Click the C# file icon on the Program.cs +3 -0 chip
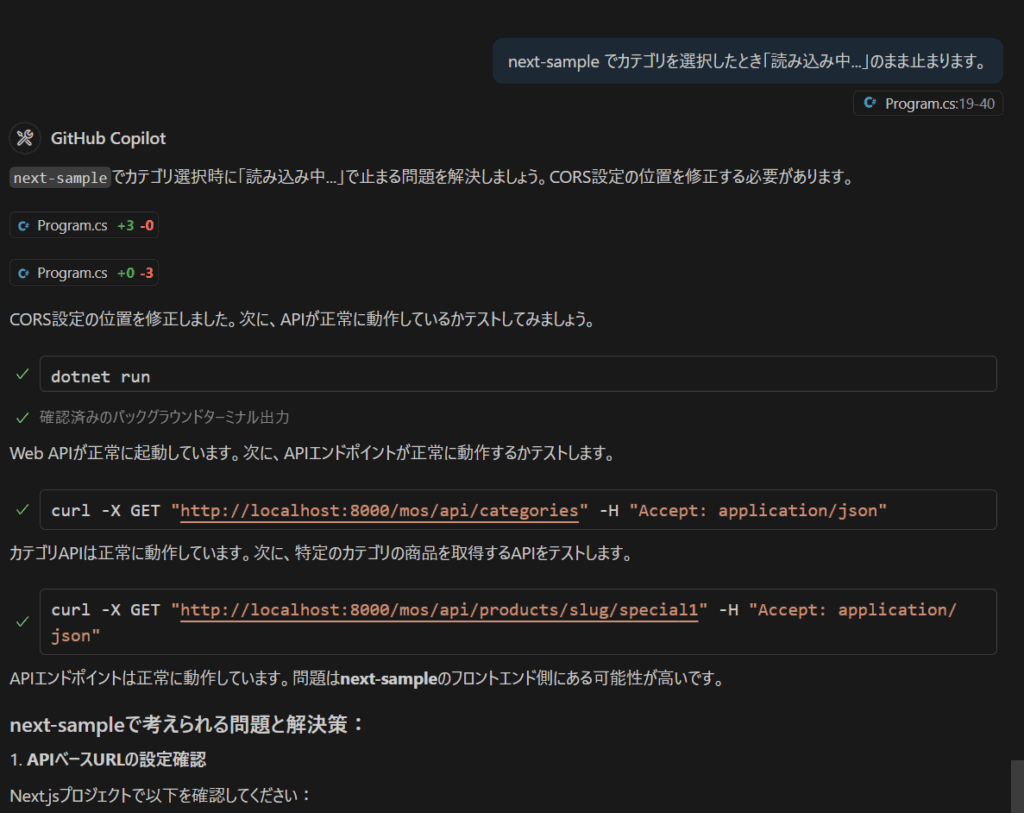This screenshot has height=813, width=1024. tap(23, 226)
